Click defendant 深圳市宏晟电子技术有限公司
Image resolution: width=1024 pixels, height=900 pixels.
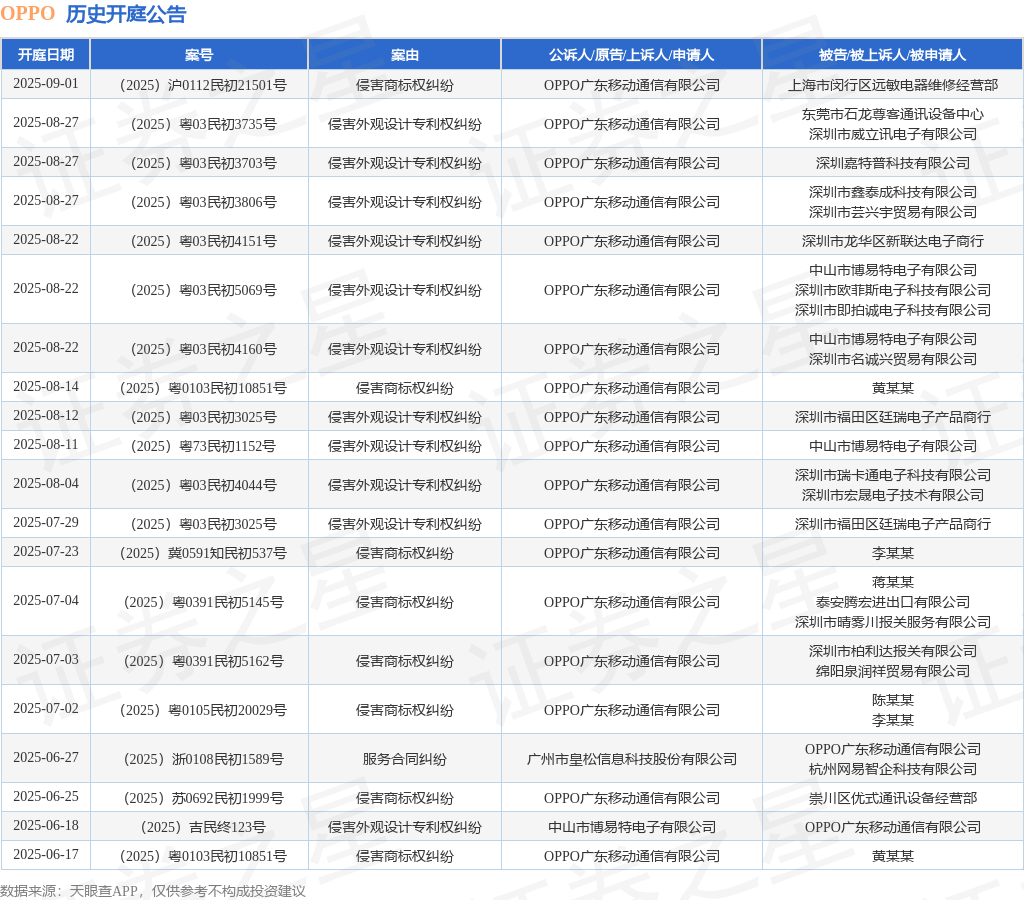[x=893, y=495]
